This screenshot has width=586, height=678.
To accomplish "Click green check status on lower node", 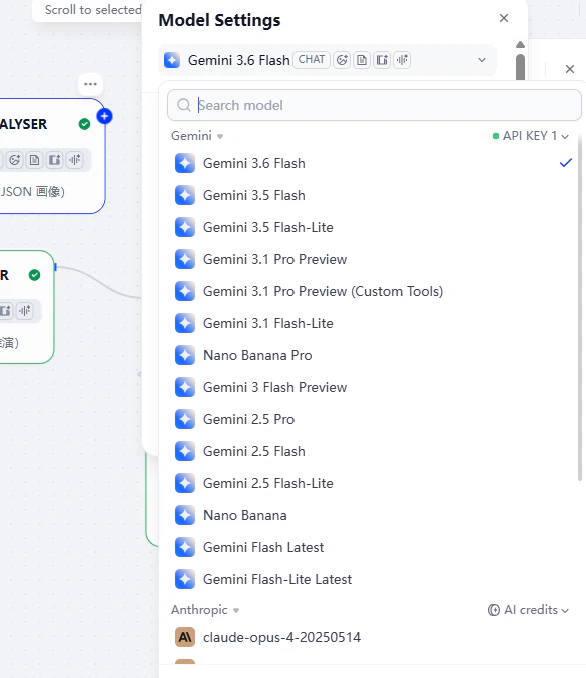I will [x=35, y=275].
